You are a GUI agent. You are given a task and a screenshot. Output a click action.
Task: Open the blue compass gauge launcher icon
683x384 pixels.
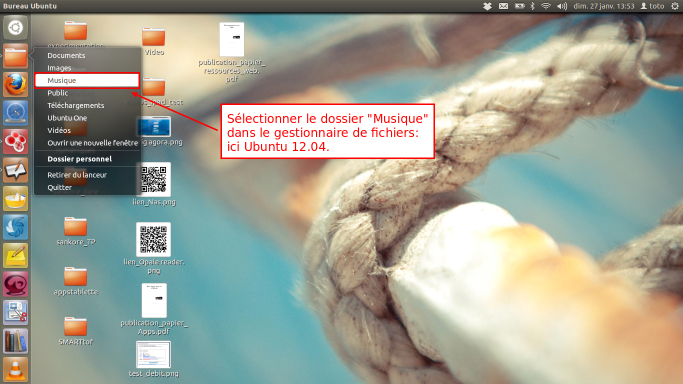point(15,113)
